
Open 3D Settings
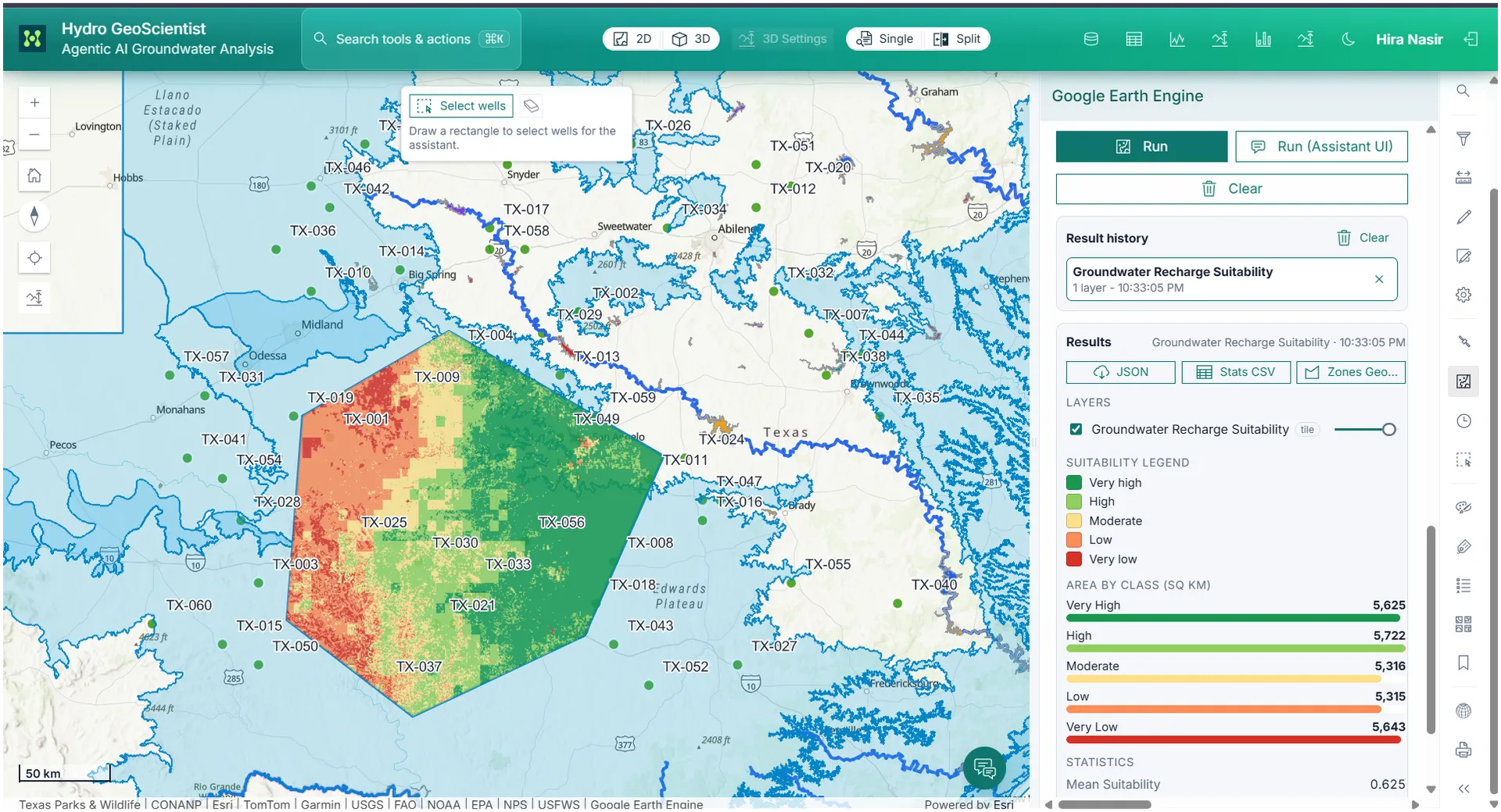[x=783, y=39]
